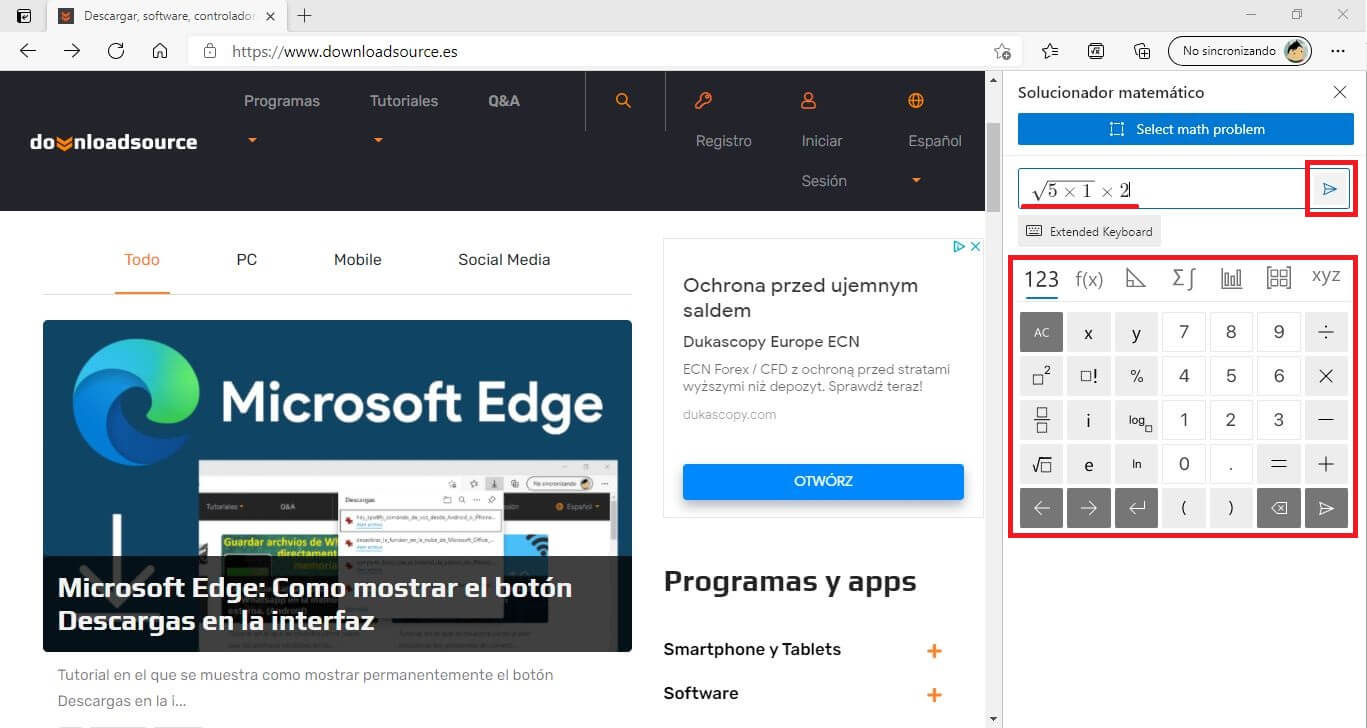
Task: Expand the Programas menu dropdown
Action: pyautogui.click(x=252, y=141)
